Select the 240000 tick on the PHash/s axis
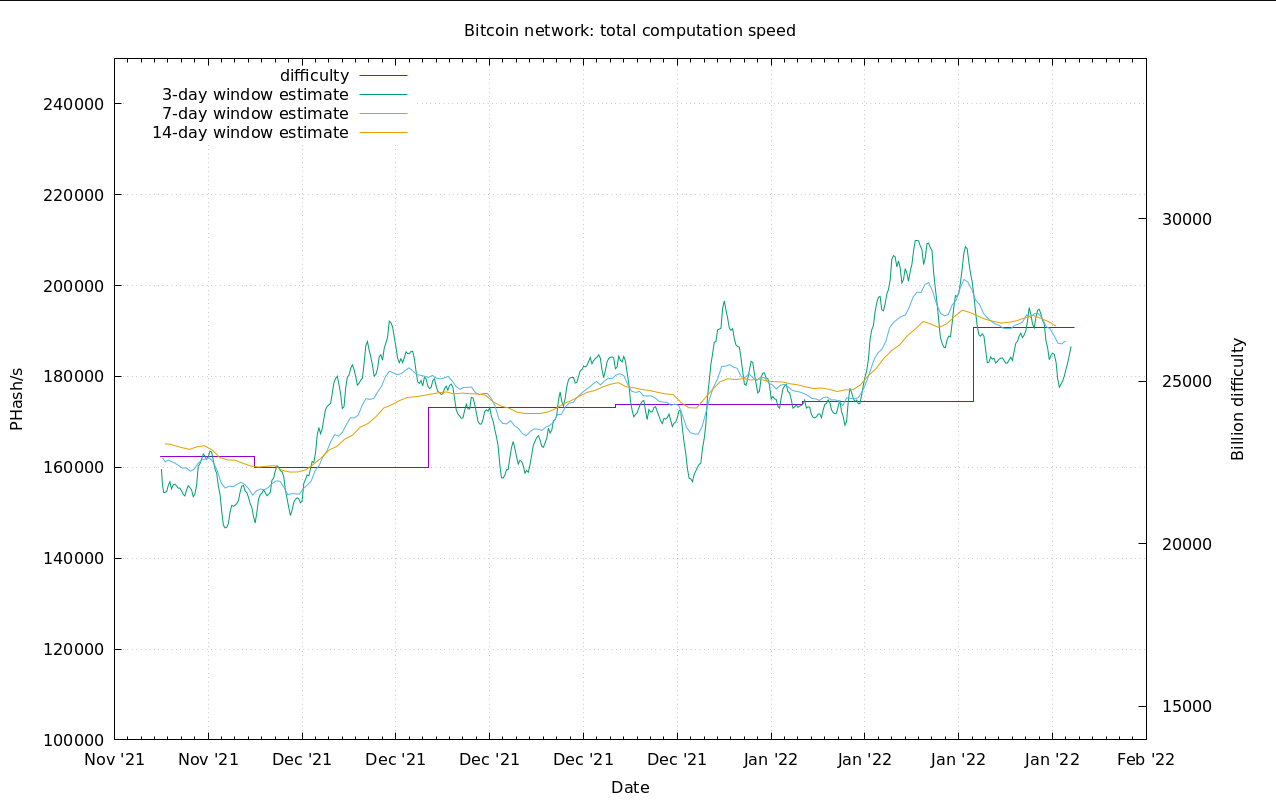 76,104
